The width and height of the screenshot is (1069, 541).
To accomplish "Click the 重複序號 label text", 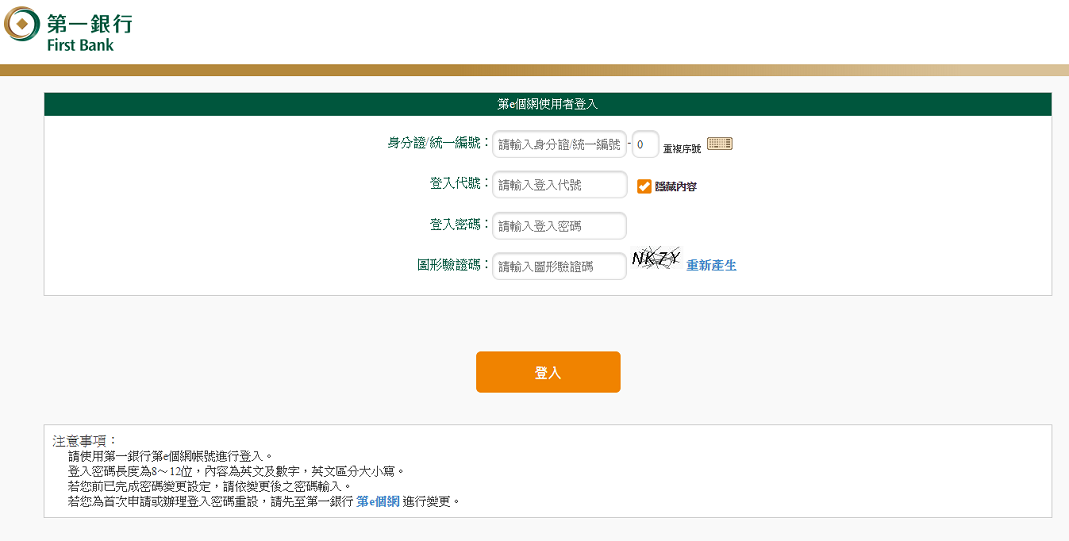I will (x=682, y=149).
